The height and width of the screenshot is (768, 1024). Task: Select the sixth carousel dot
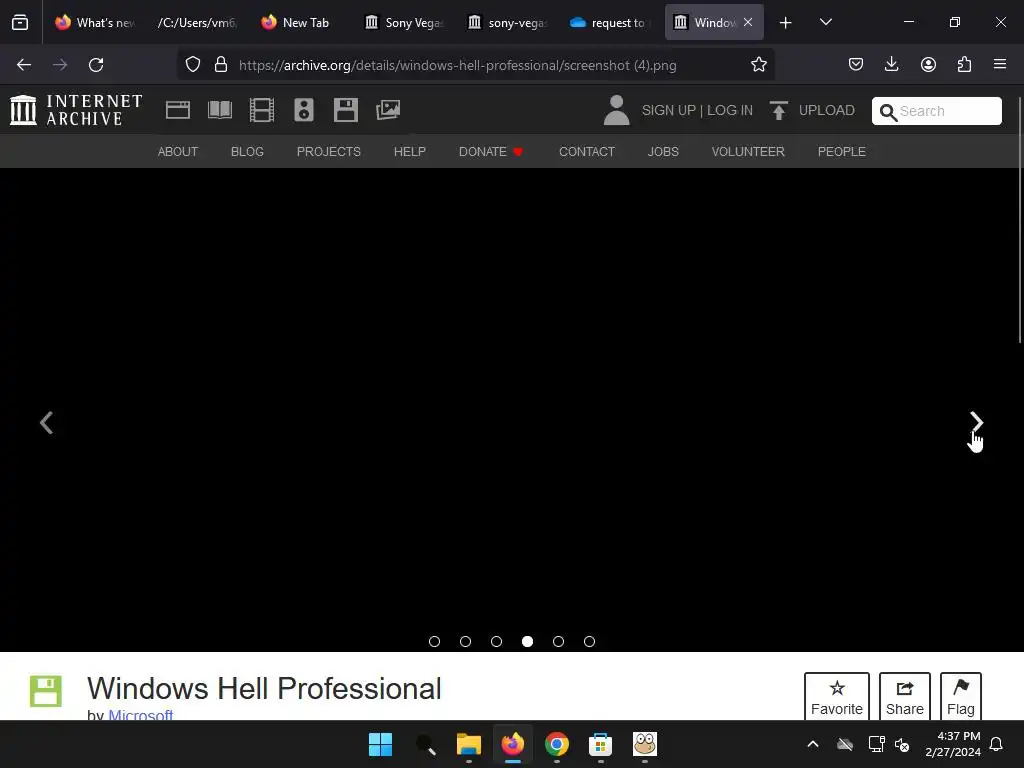(589, 641)
